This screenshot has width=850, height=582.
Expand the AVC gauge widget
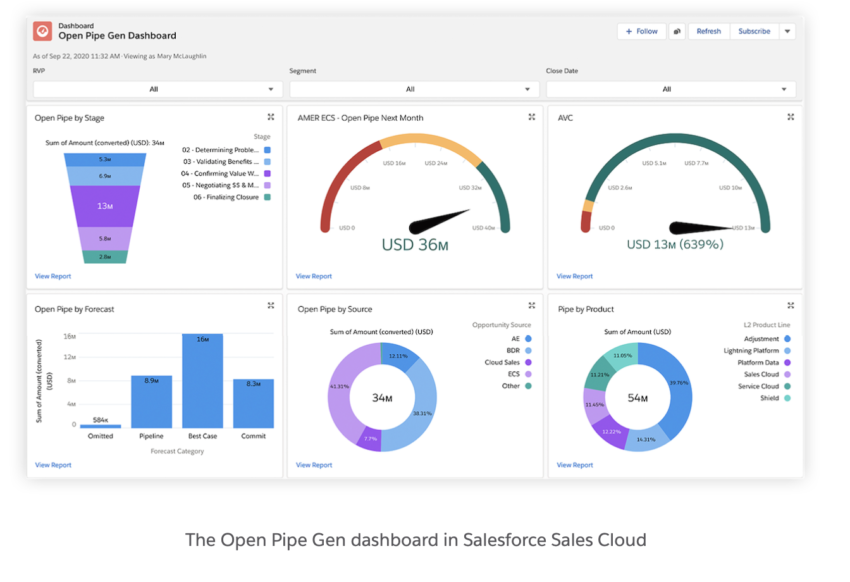coord(791,117)
